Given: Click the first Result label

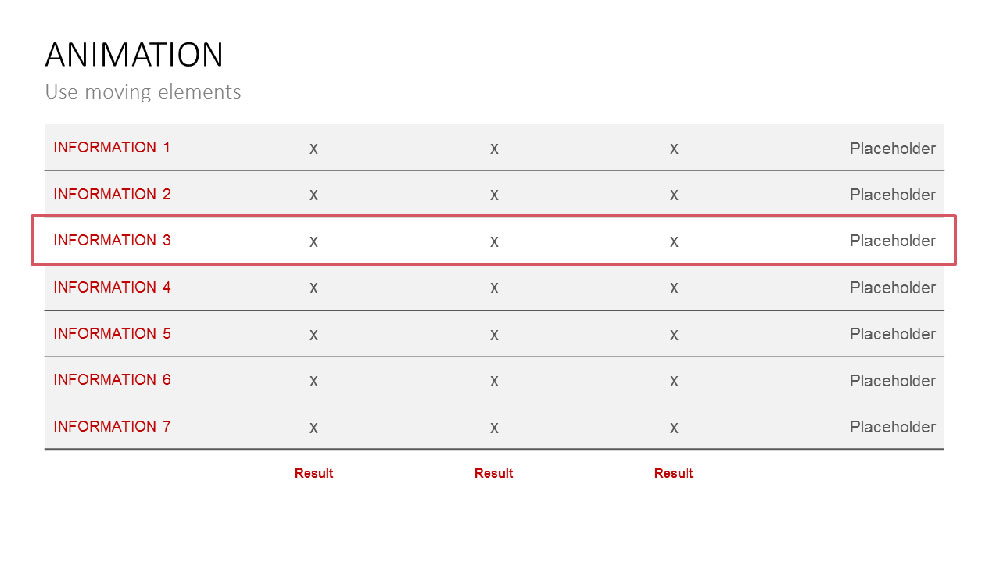Looking at the screenshot, I should pyautogui.click(x=313, y=473).
